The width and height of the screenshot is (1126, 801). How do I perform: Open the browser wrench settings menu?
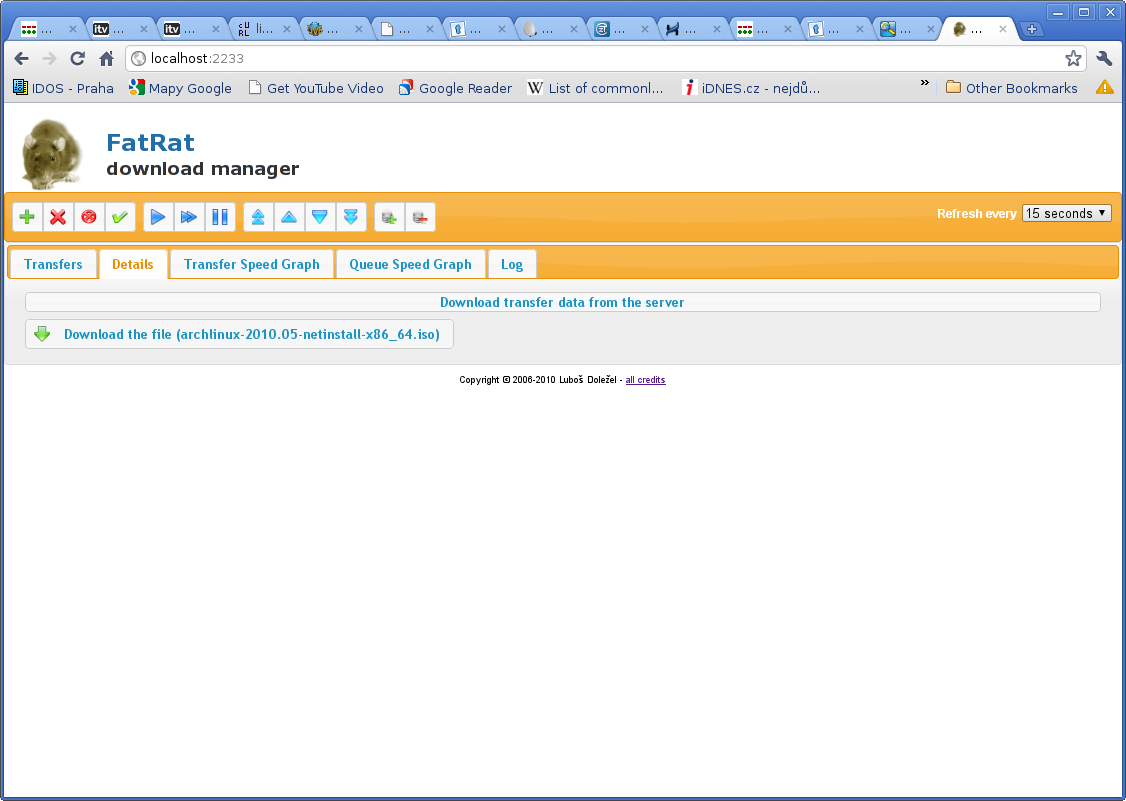(1104, 58)
